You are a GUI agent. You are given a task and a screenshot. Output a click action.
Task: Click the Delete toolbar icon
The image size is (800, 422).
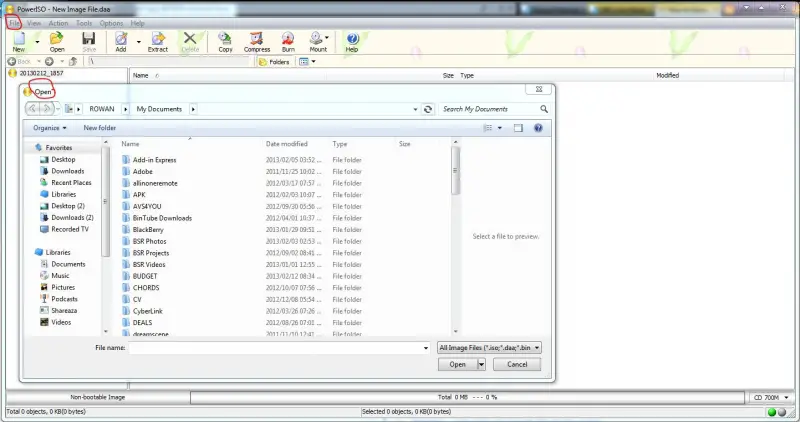(x=190, y=42)
